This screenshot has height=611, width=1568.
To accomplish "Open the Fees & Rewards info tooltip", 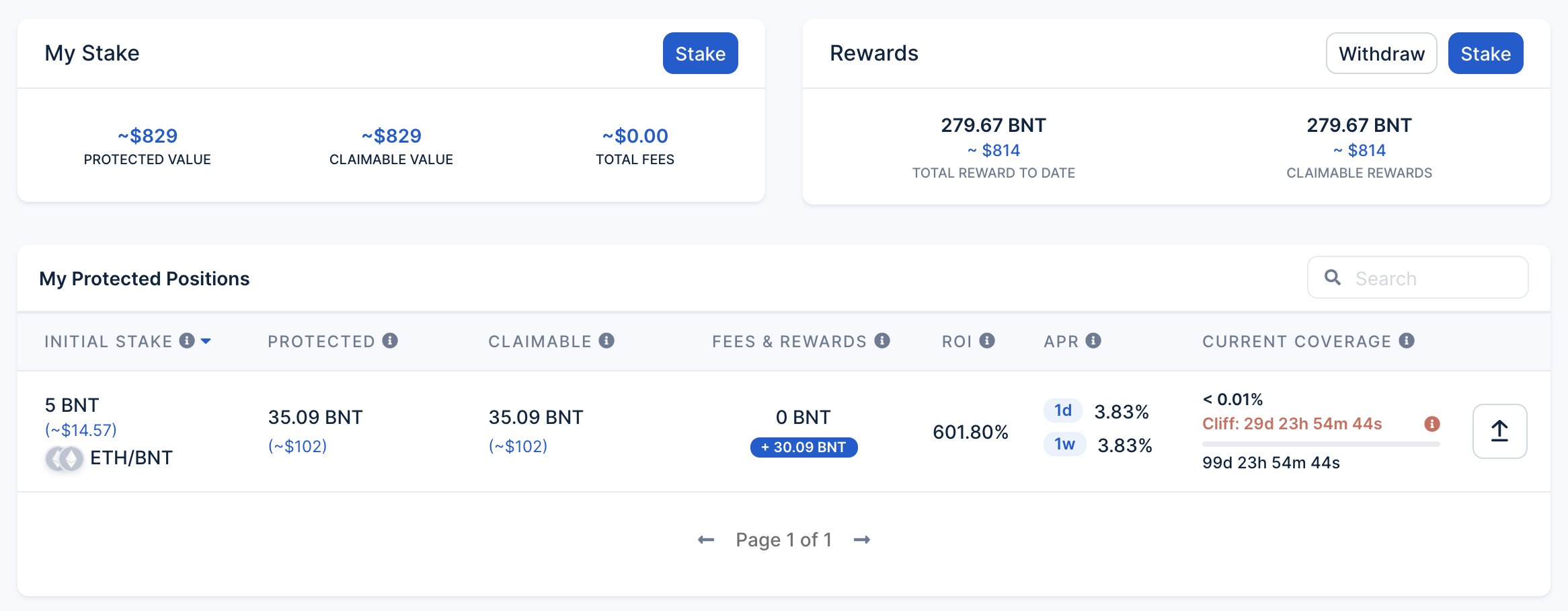I will pos(883,340).
